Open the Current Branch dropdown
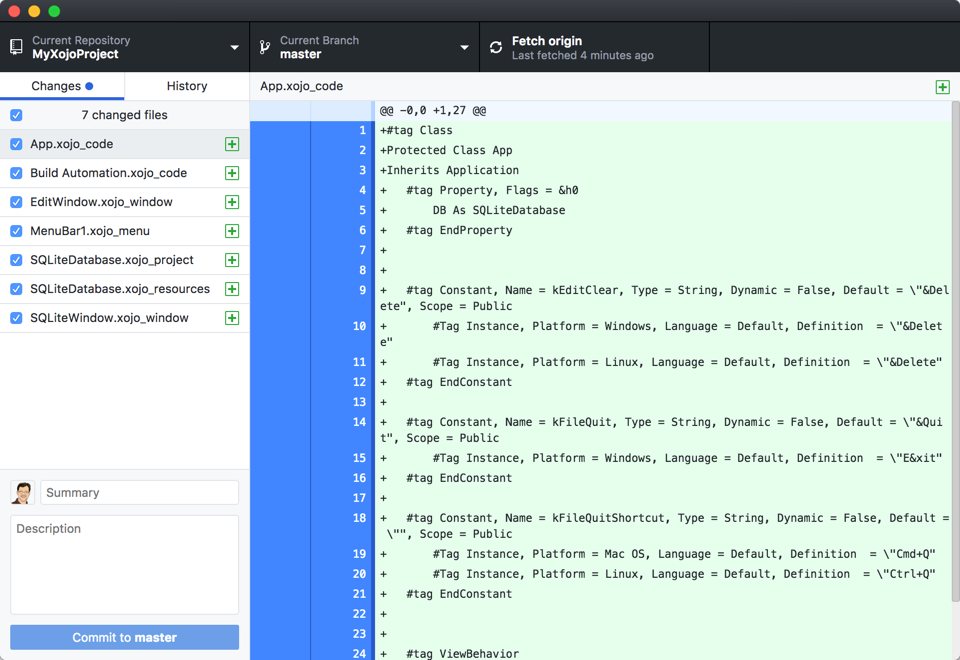The image size is (960, 660). point(463,47)
